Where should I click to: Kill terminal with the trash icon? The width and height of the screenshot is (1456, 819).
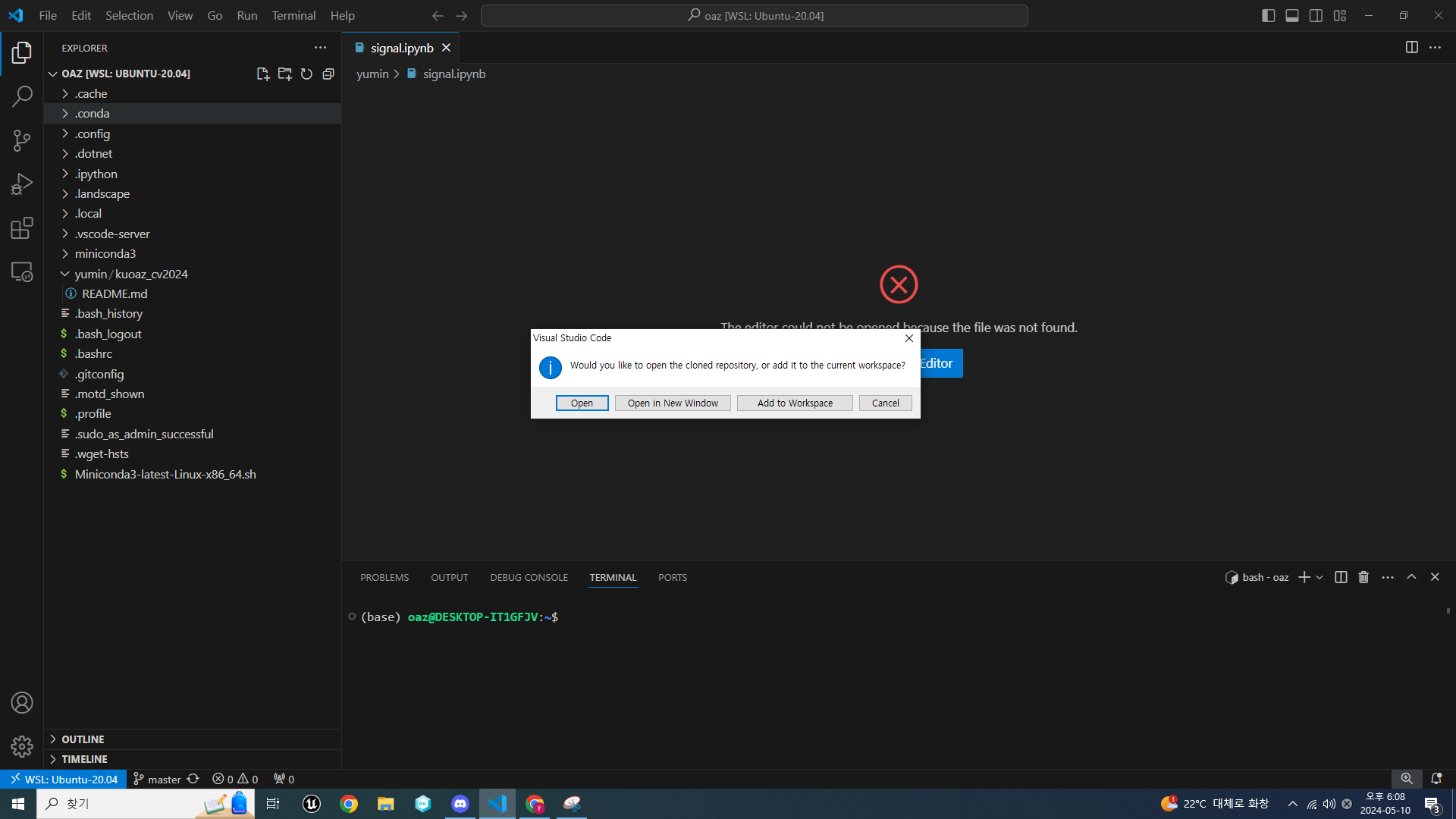pos(1363,577)
